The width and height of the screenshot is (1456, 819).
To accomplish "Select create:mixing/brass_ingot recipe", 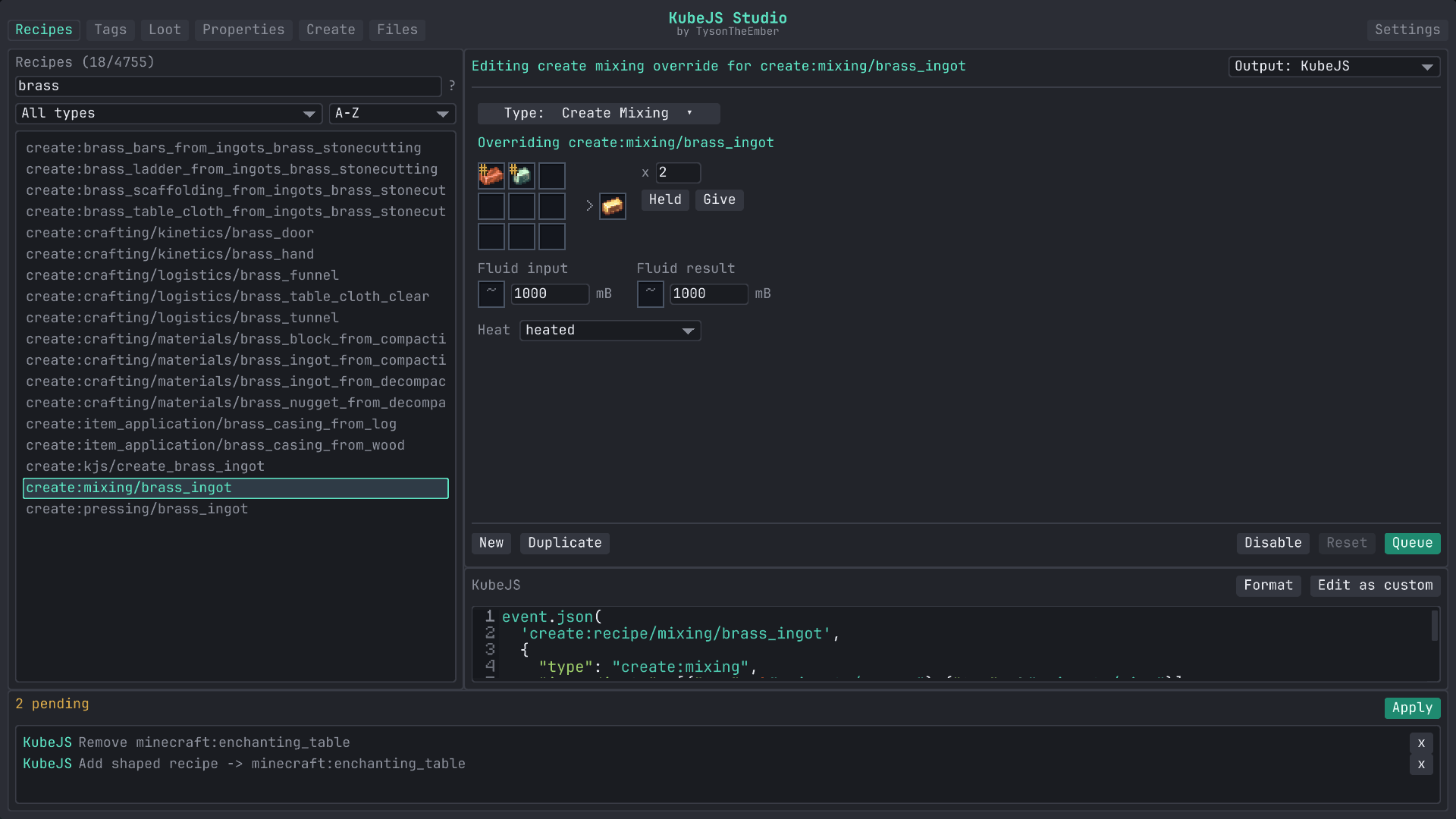I will point(236,488).
